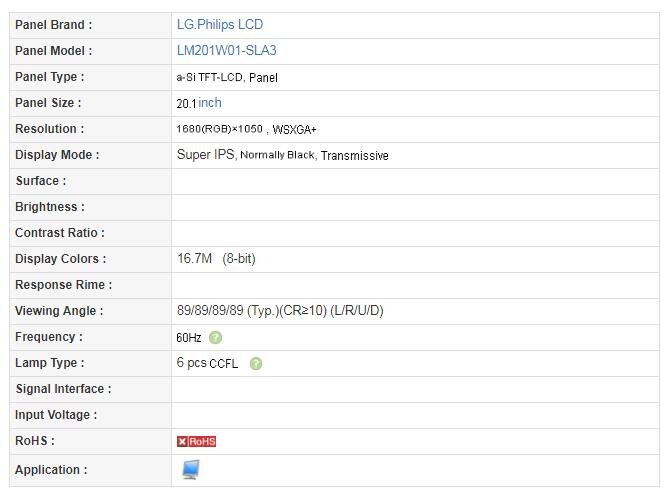Click the help icon next to 60Hz
The image size is (668, 492).
(x=216, y=338)
